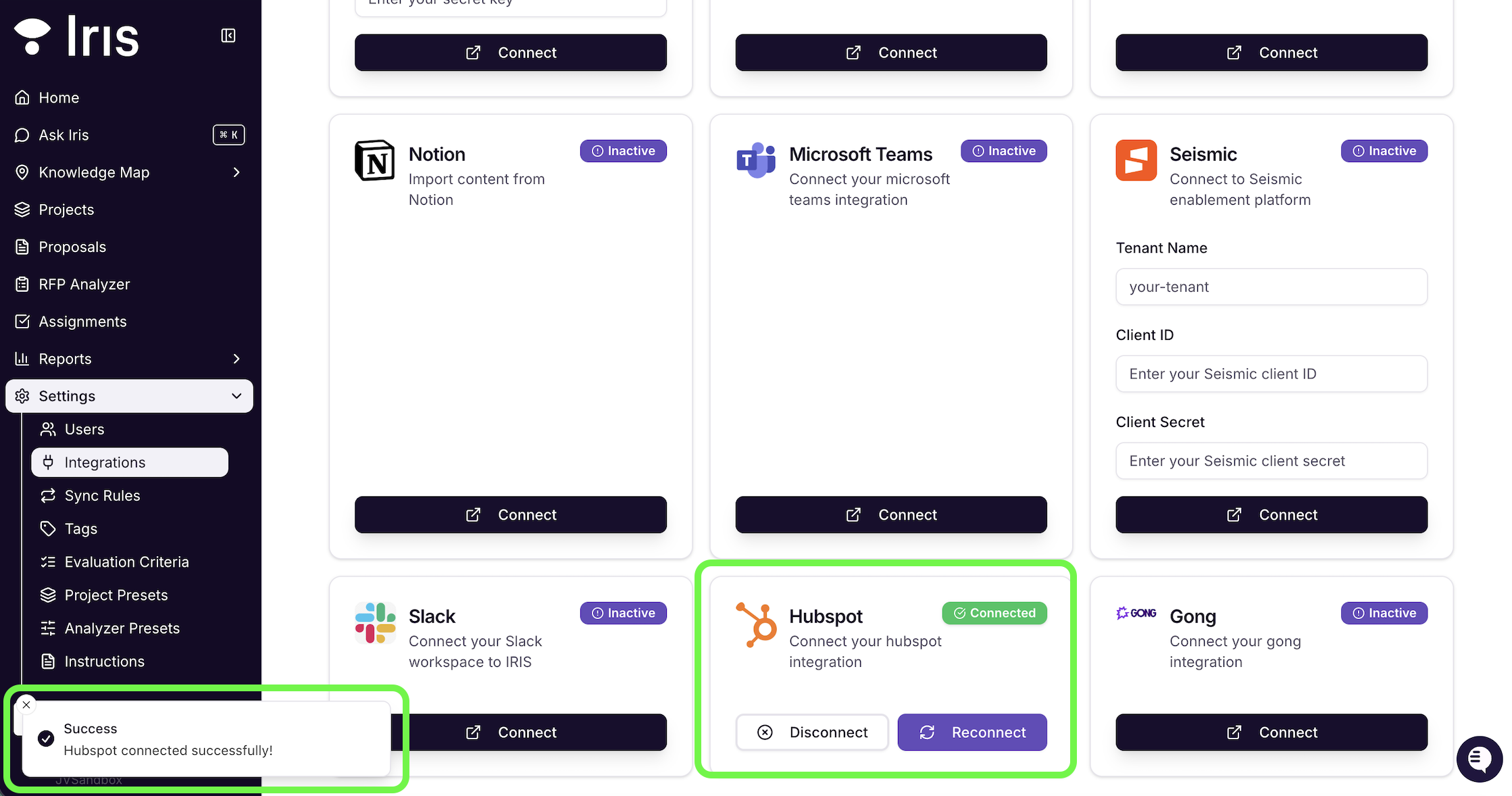Image resolution: width=1512 pixels, height=796 pixels.
Task: Click the Gong logo icon
Action: 1136,613
